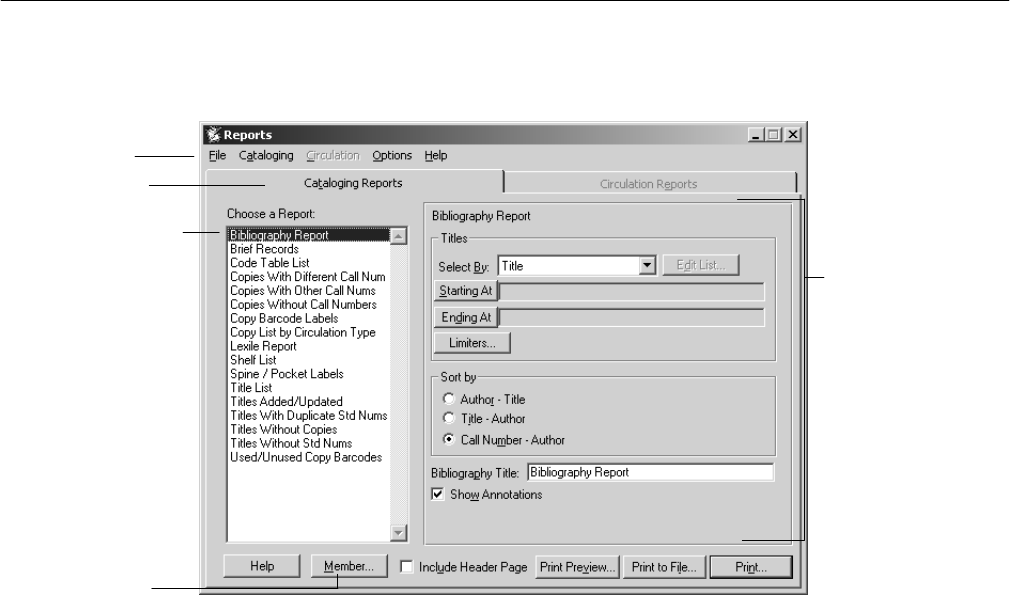Choose Author - Title sort option
Screen dimensions: 1010x595
[x=449, y=399]
